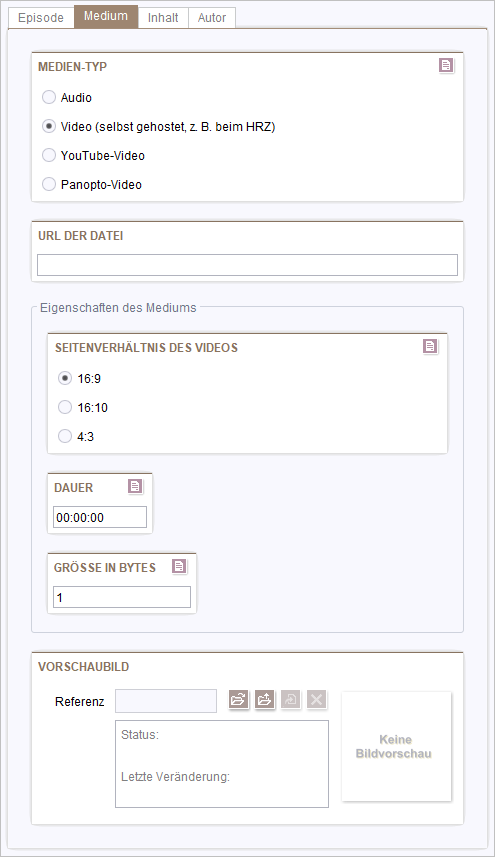
Task: Open the Medien-Typ help note icon
Action: tap(446, 66)
